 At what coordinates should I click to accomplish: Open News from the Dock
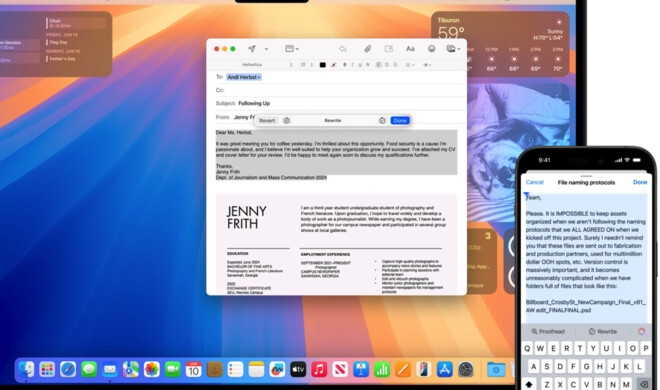click(x=340, y=369)
